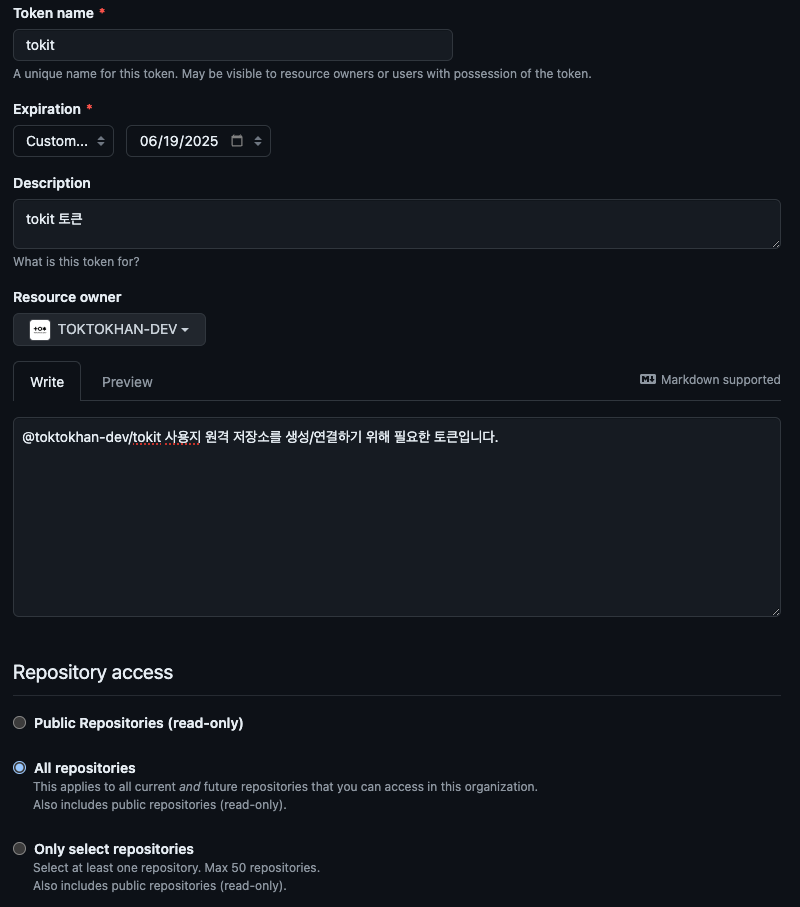Open the Custom expiration dropdown
Image resolution: width=800 pixels, height=907 pixels.
pos(64,141)
